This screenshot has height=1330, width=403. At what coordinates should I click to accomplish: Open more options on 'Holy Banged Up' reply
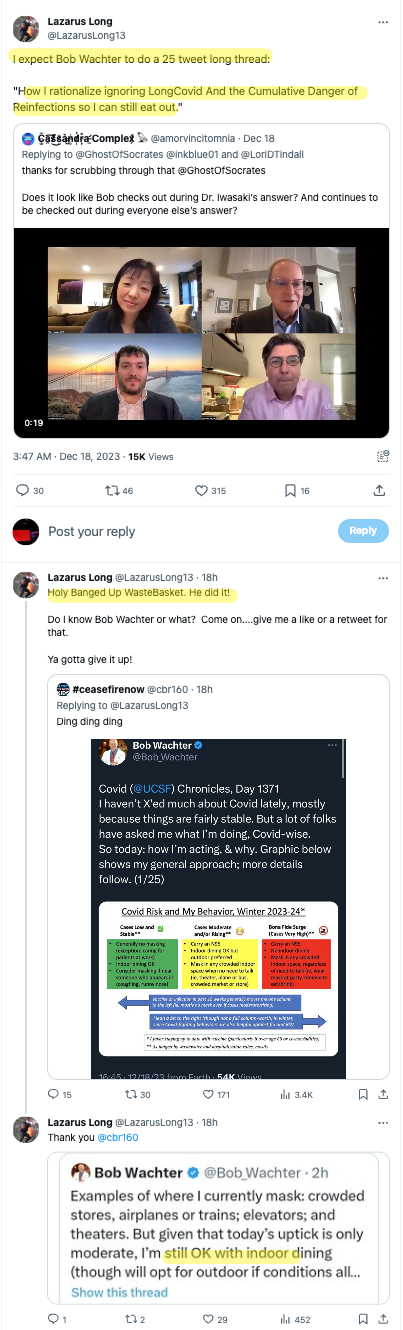point(383,577)
